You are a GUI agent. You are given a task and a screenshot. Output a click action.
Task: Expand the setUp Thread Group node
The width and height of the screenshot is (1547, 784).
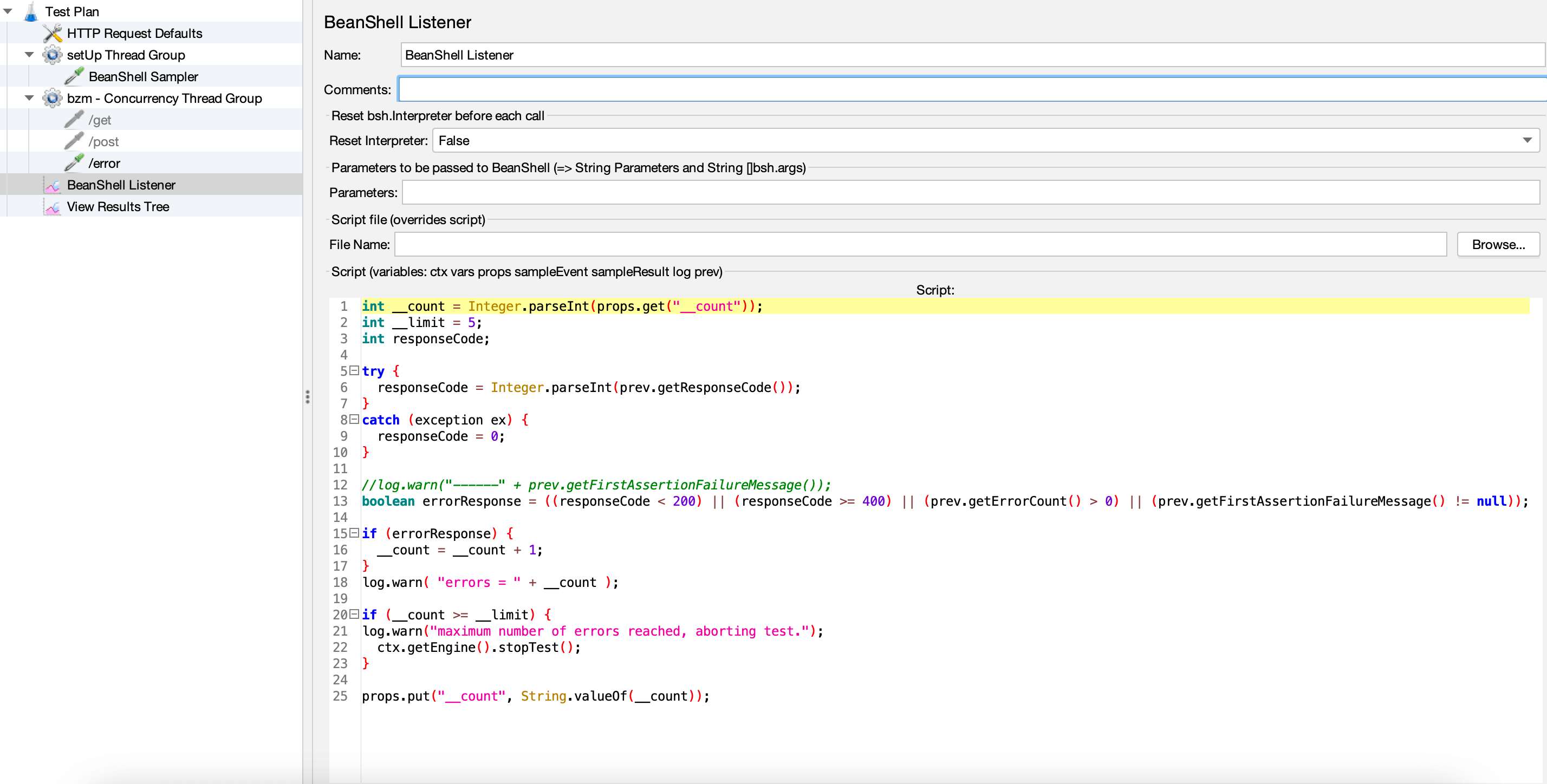coord(27,54)
